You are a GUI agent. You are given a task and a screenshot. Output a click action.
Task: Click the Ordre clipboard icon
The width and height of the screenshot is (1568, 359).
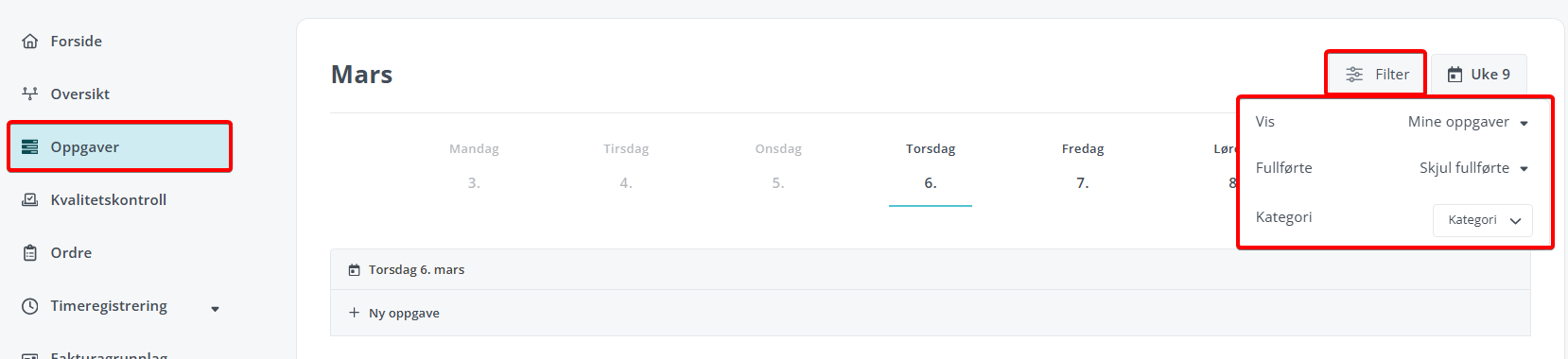pos(30,253)
